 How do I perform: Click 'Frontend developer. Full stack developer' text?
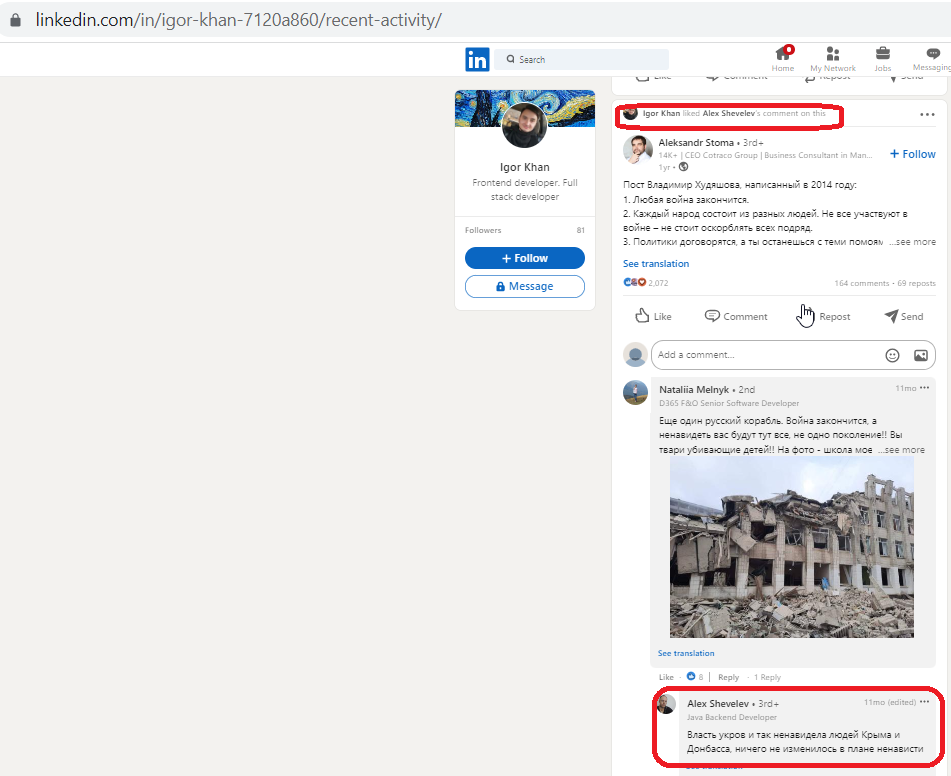point(525,189)
